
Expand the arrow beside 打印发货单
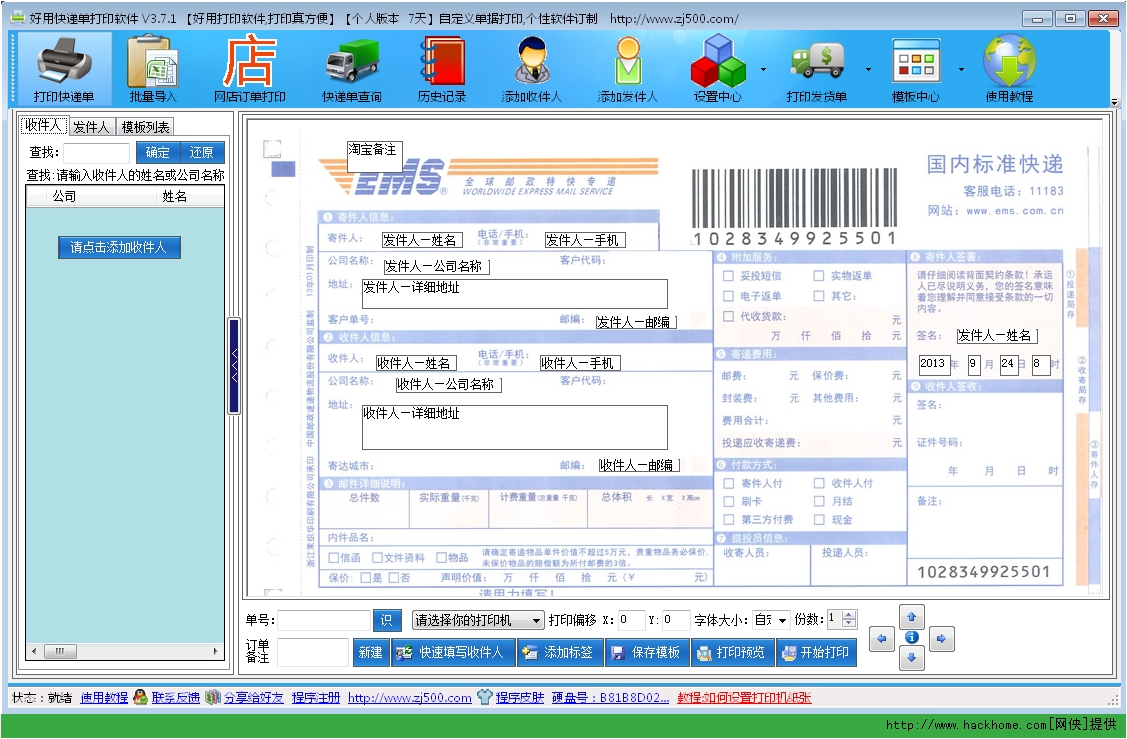click(x=868, y=70)
